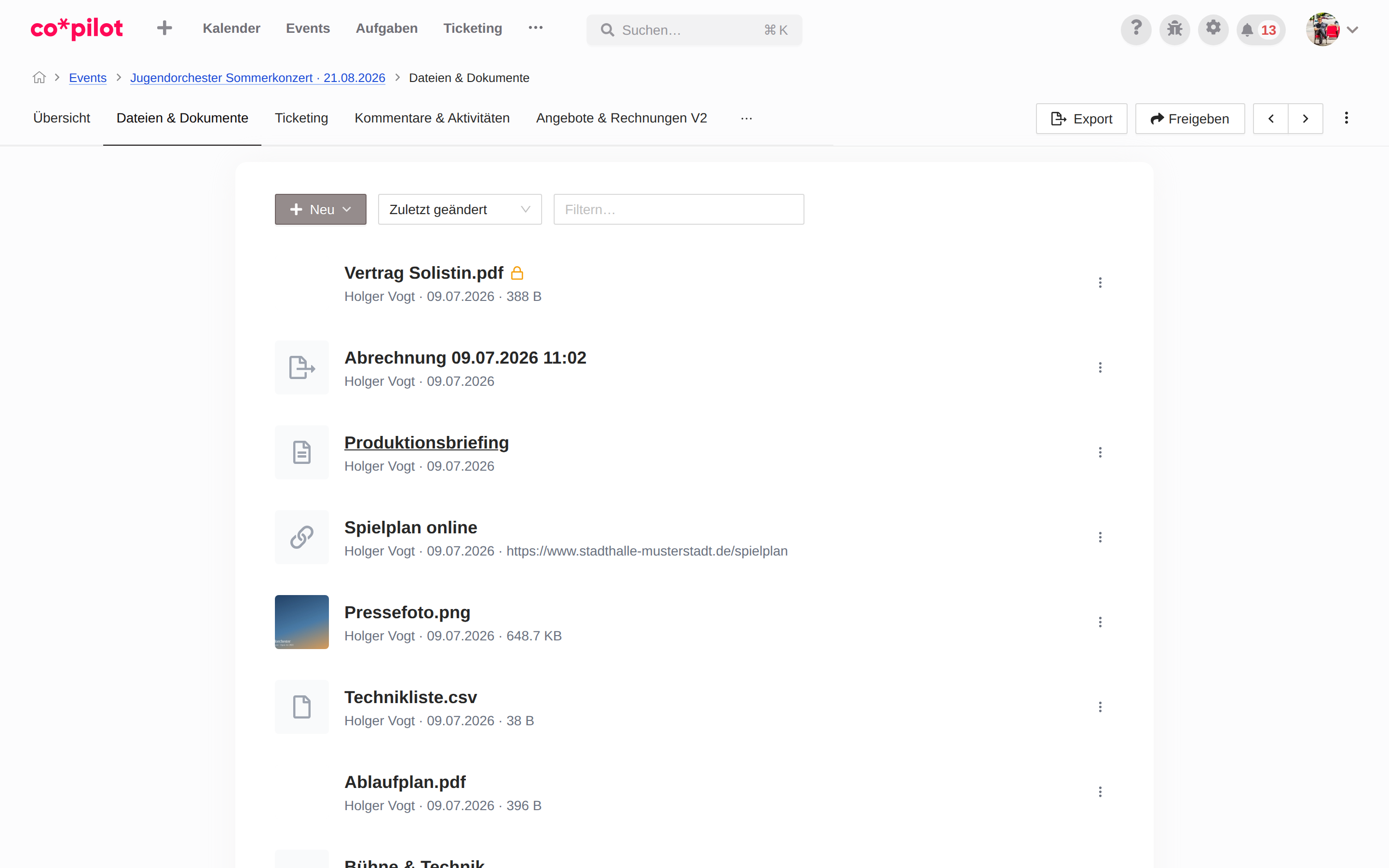Image resolution: width=1389 pixels, height=868 pixels.
Task: Open Pressefoto.png file name
Action: click(x=407, y=612)
